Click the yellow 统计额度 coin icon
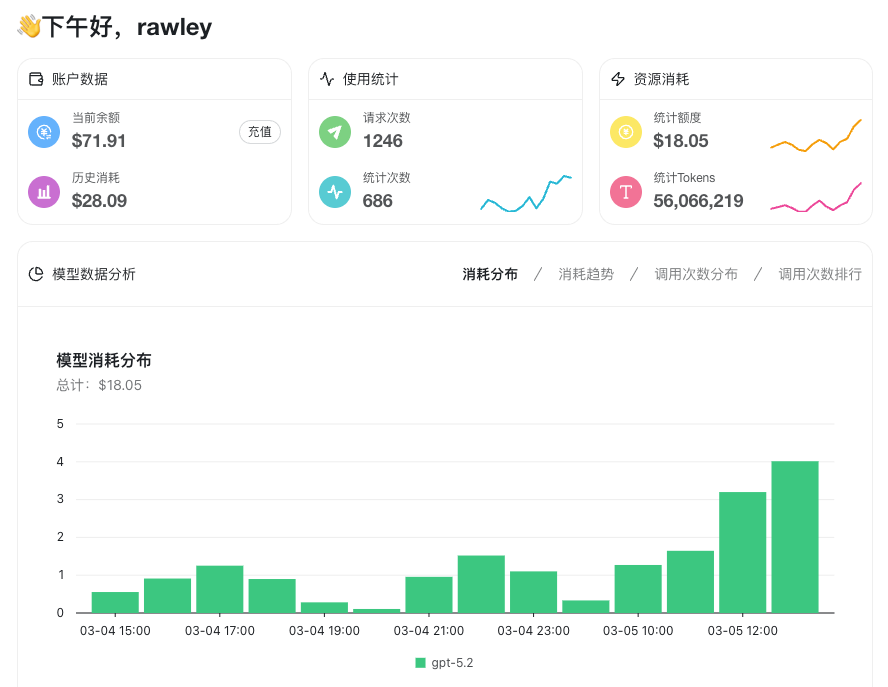 click(626, 131)
